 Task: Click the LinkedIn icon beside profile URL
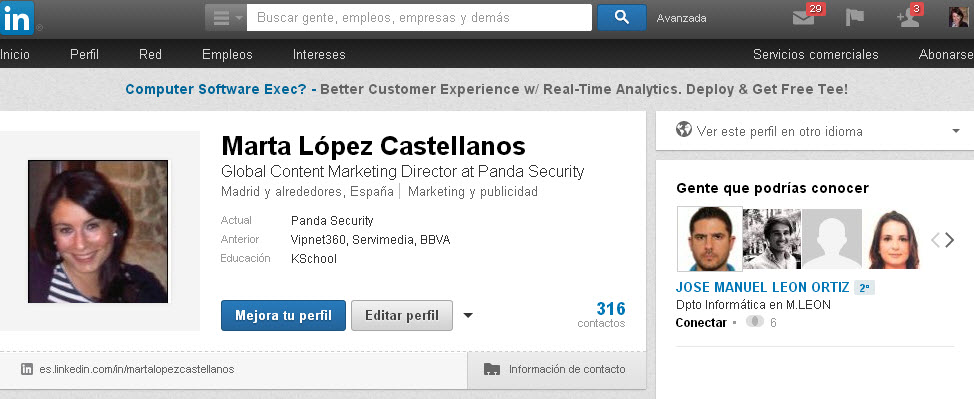click(27, 369)
